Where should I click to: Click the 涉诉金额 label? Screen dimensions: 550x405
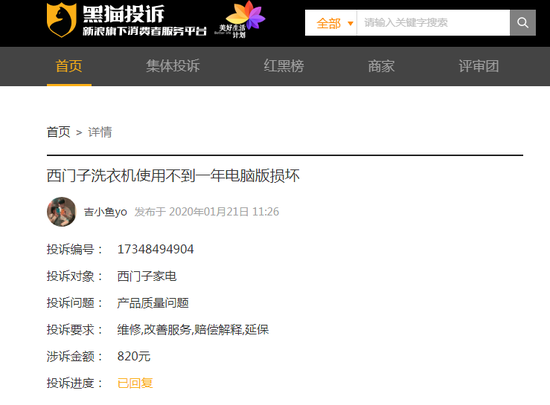[x=74, y=356]
